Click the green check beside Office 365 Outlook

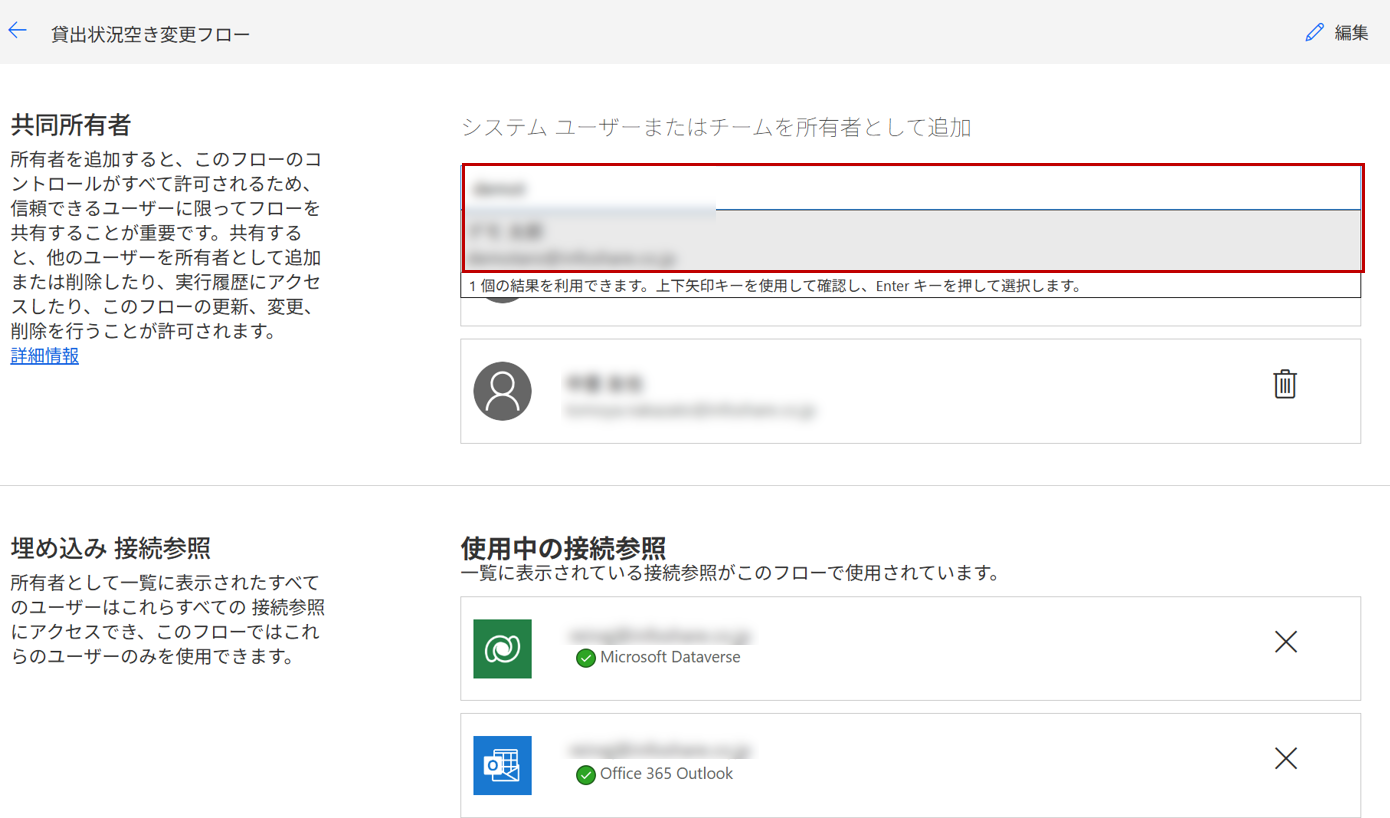pyautogui.click(x=586, y=775)
